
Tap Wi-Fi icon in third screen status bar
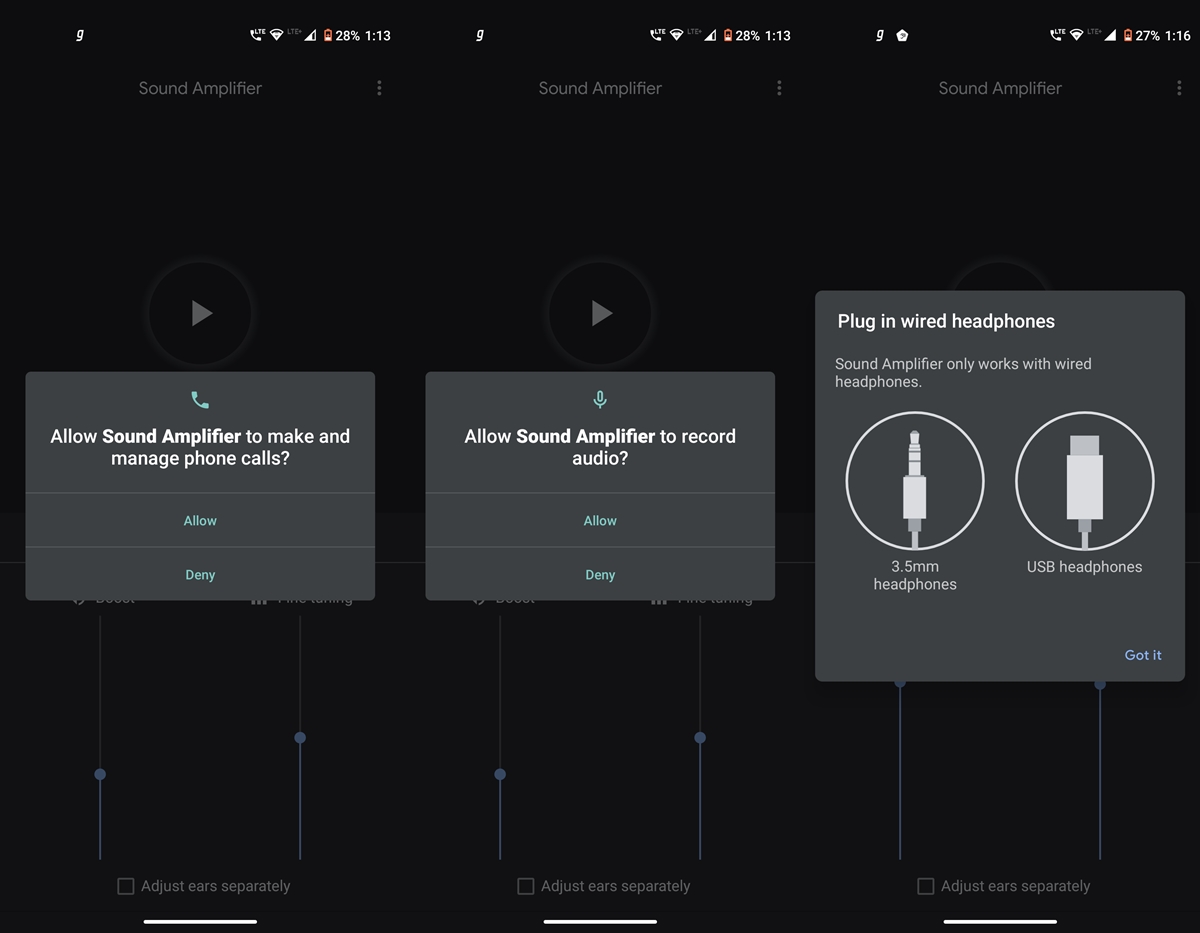[x=1077, y=35]
